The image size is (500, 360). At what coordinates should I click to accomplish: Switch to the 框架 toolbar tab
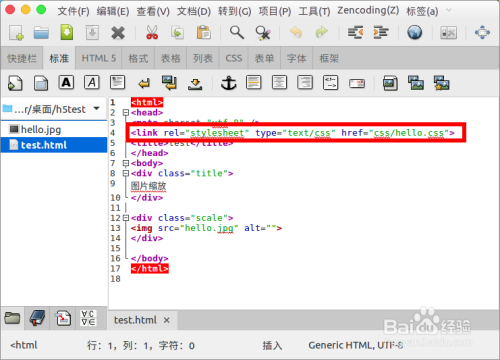(329, 58)
